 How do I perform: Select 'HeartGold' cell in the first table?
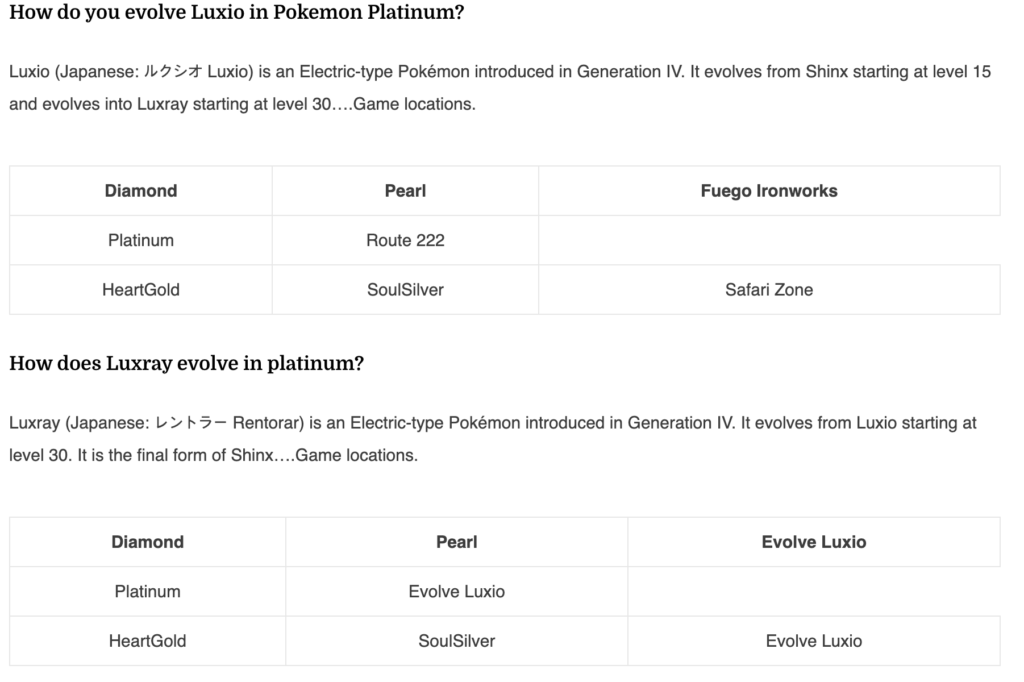[x=141, y=290]
